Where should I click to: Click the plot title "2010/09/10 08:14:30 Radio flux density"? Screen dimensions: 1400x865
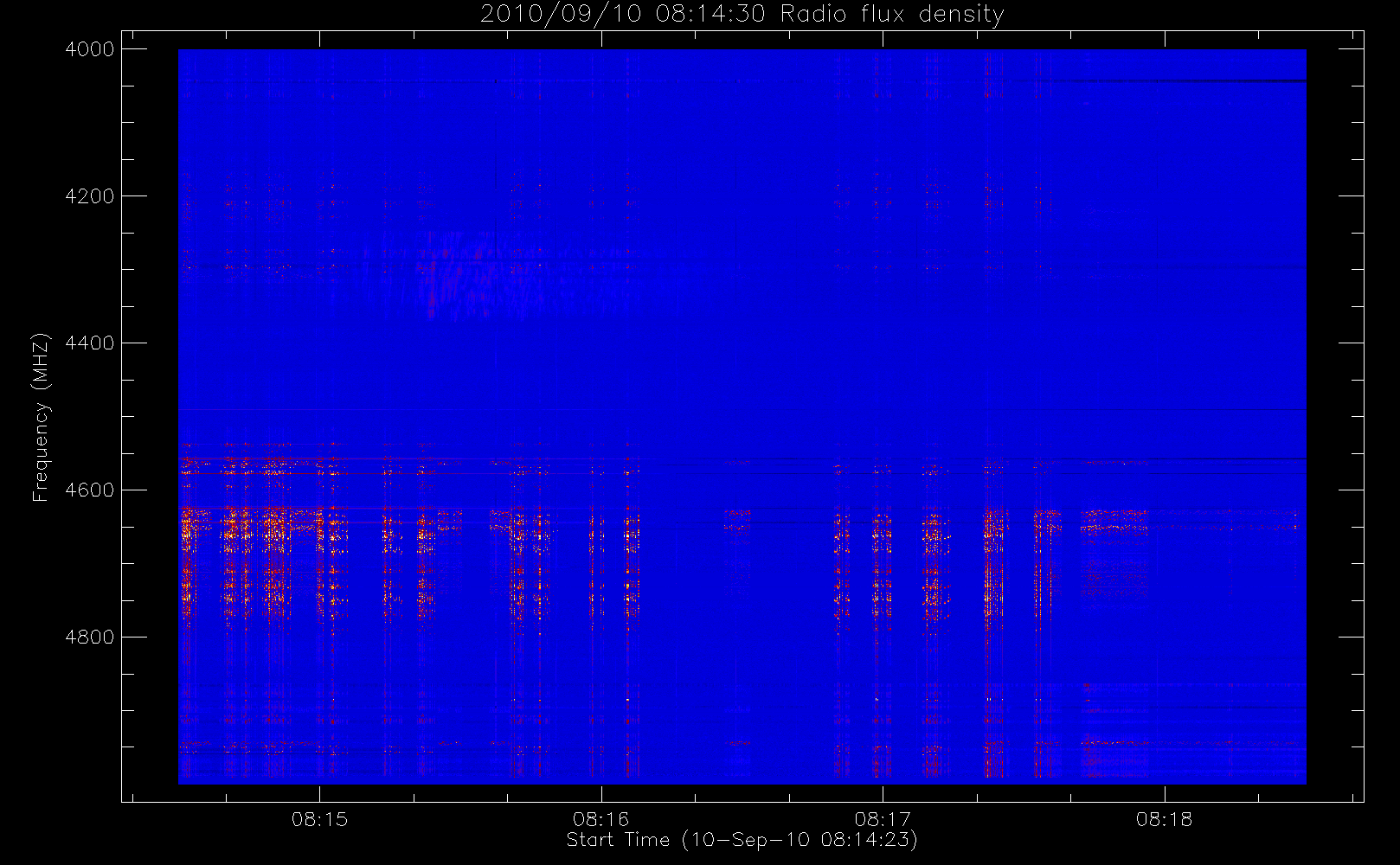pyautogui.click(x=742, y=15)
